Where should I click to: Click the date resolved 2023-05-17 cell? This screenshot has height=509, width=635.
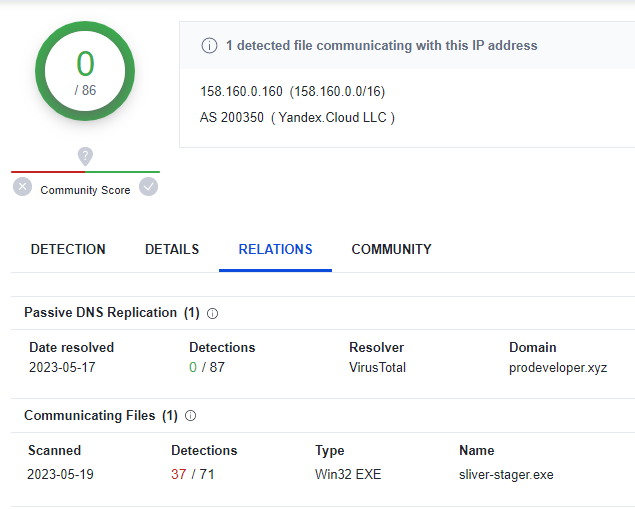[x=62, y=367]
